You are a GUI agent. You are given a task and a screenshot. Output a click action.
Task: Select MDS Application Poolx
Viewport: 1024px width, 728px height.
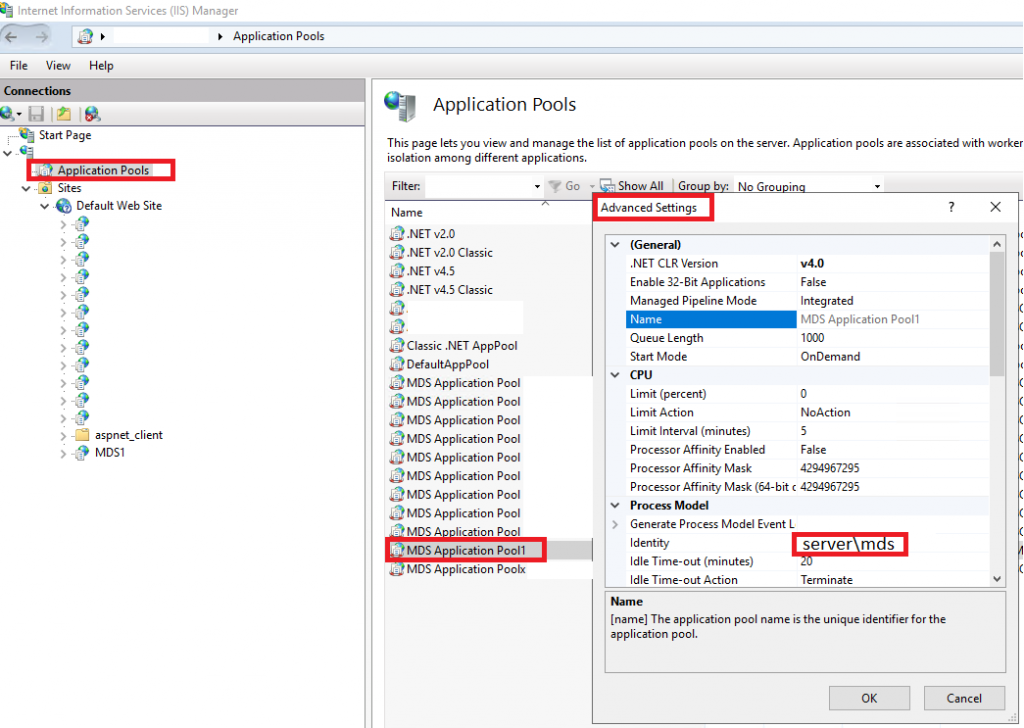466,569
